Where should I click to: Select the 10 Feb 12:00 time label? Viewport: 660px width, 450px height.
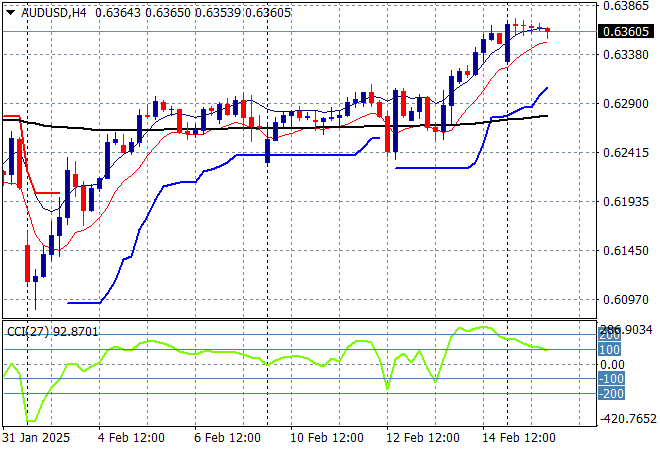[x=327, y=438]
